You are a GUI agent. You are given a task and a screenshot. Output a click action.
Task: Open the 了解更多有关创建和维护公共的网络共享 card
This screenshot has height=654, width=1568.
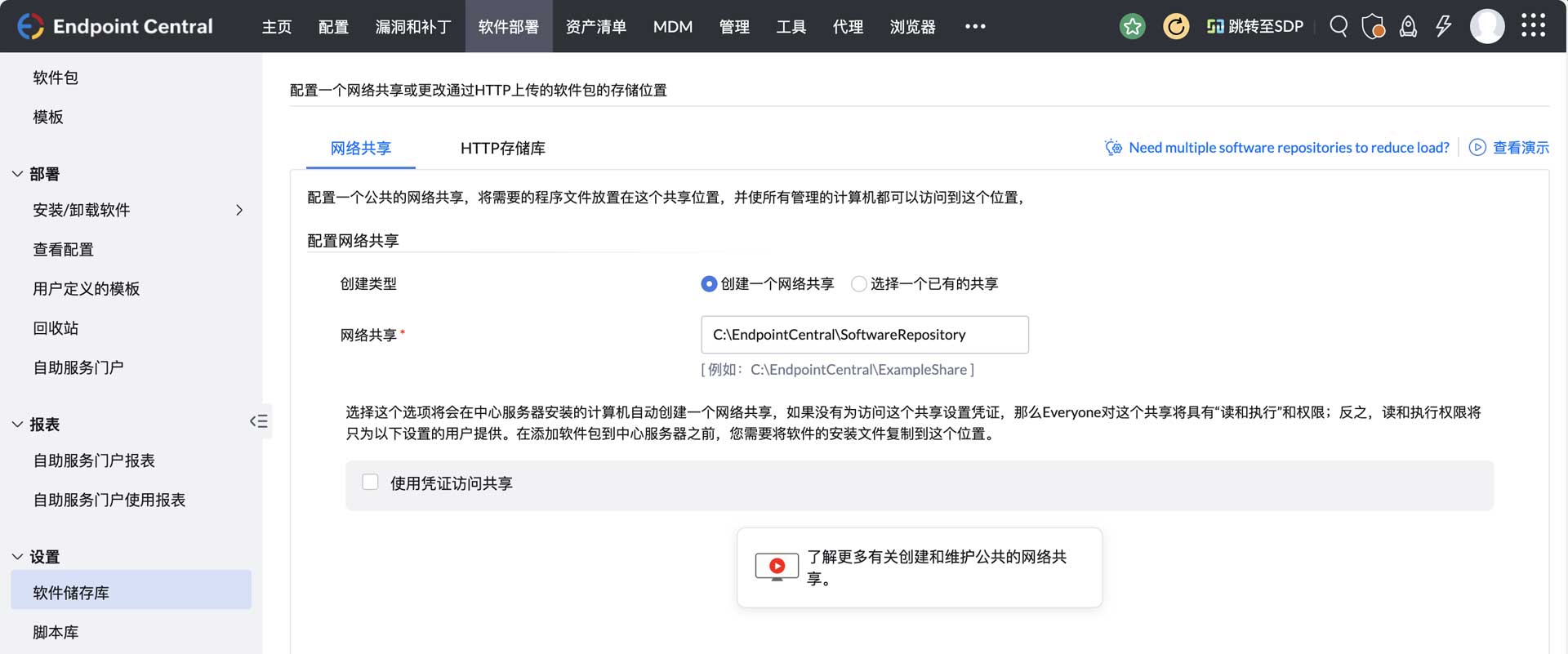click(x=920, y=567)
